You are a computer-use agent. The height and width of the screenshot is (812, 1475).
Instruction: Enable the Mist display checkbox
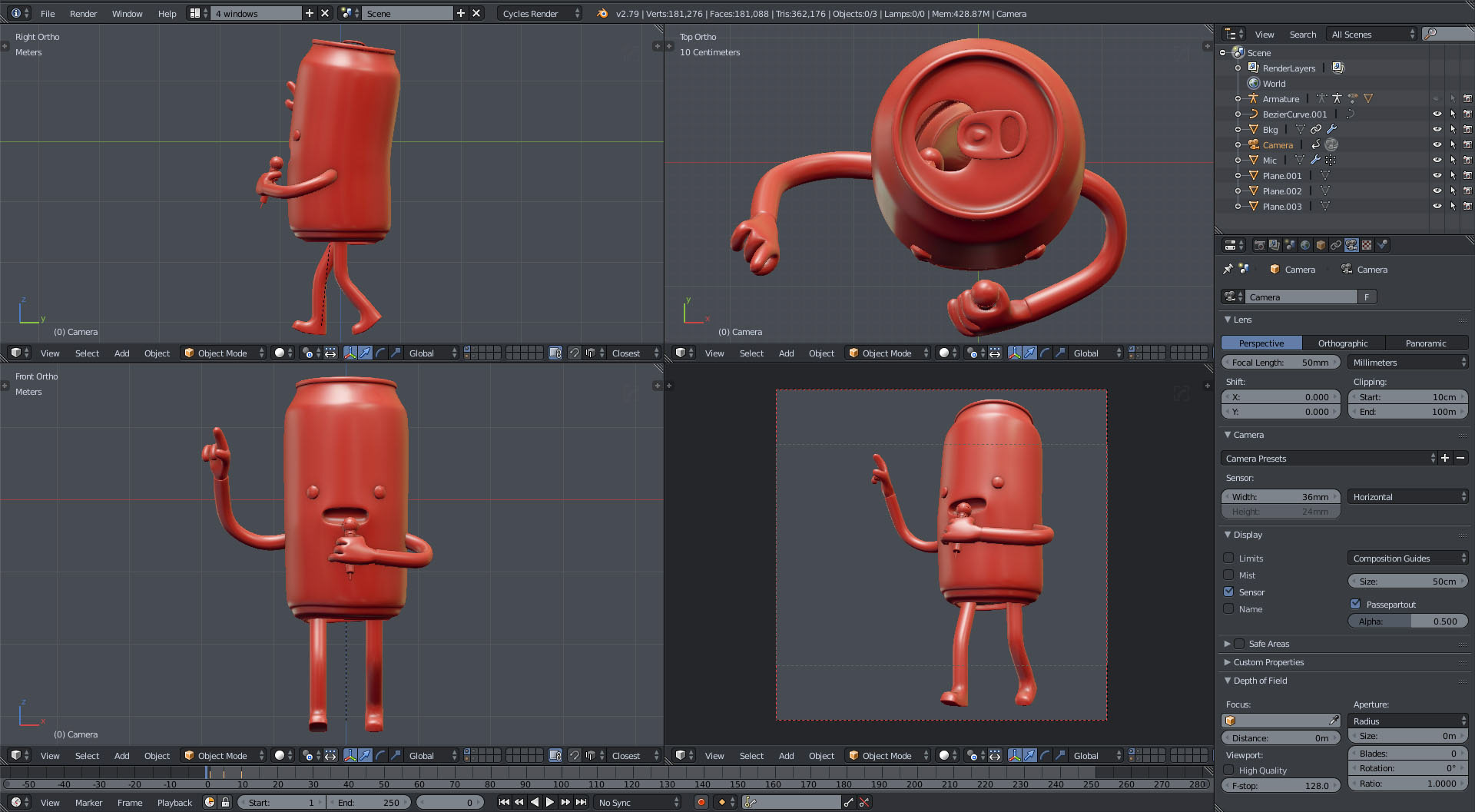coord(1228,575)
